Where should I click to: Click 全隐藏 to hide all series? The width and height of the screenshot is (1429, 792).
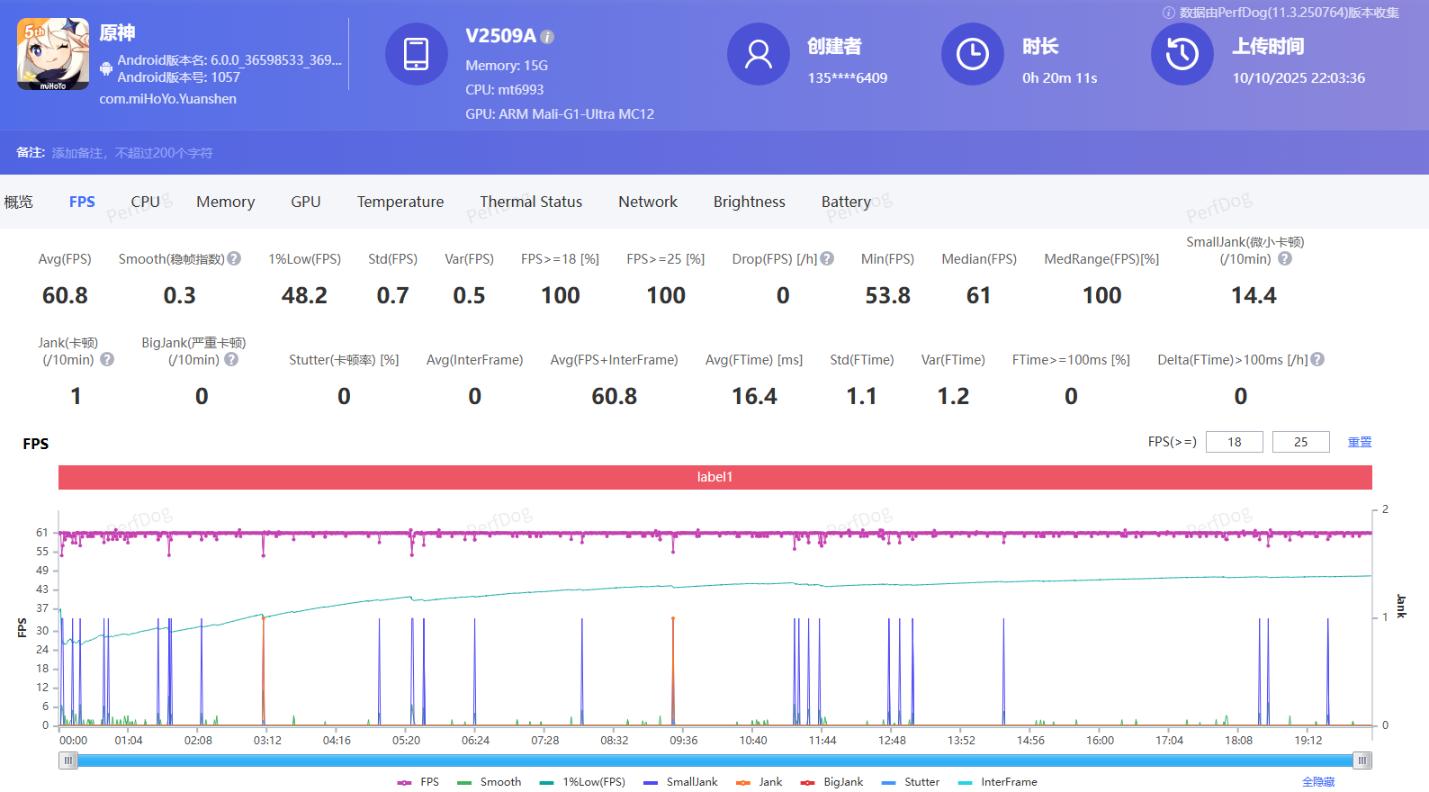[x=1317, y=782]
